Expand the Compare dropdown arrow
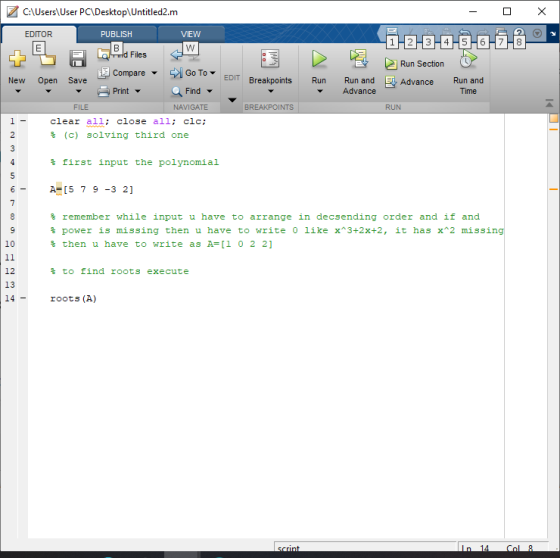The height and width of the screenshot is (558, 560). pos(154,73)
